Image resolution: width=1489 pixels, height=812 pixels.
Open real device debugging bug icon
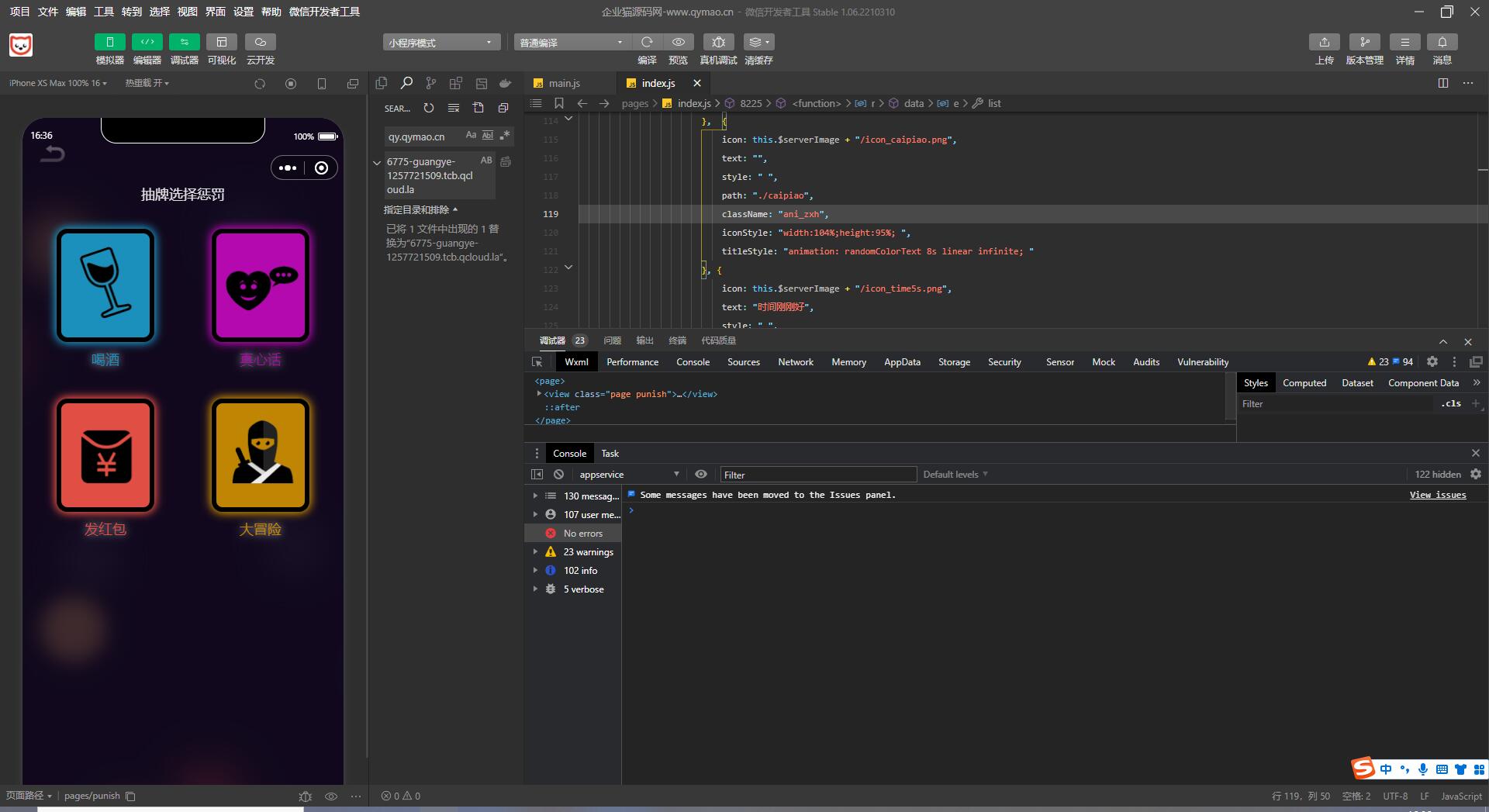click(x=718, y=42)
